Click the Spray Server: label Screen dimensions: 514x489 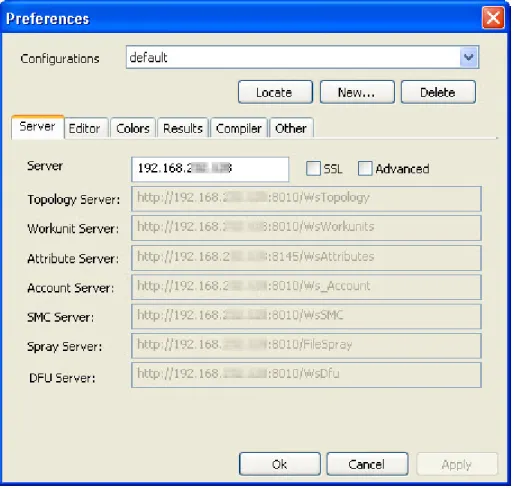tap(65, 347)
